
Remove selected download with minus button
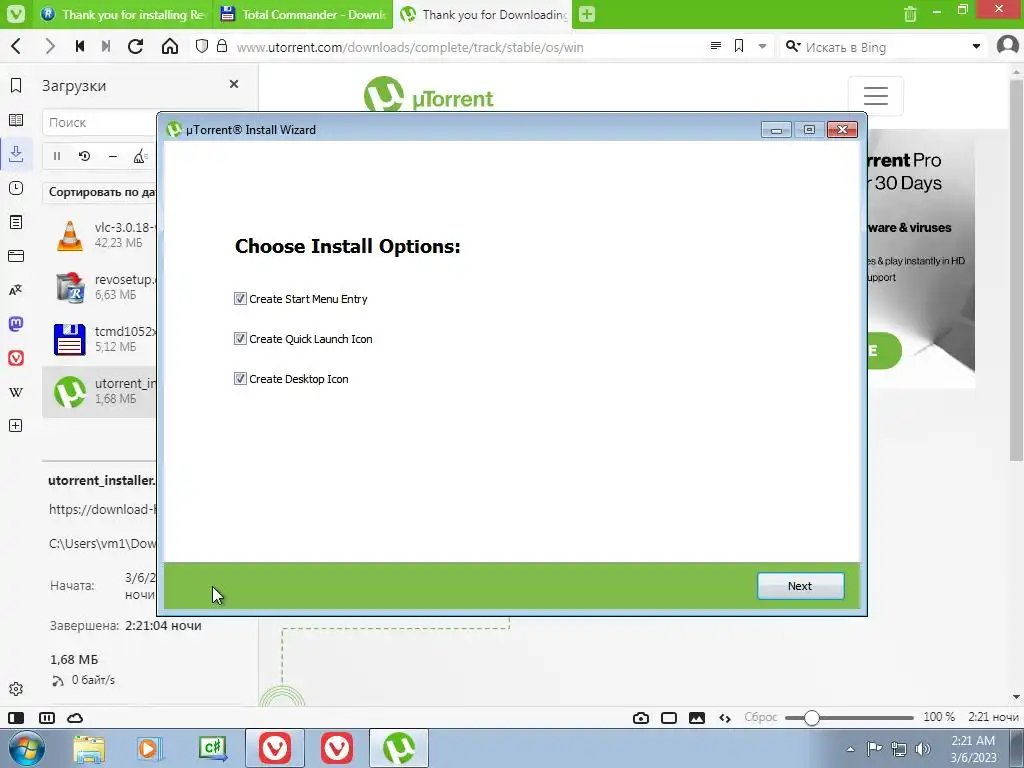[x=112, y=156]
